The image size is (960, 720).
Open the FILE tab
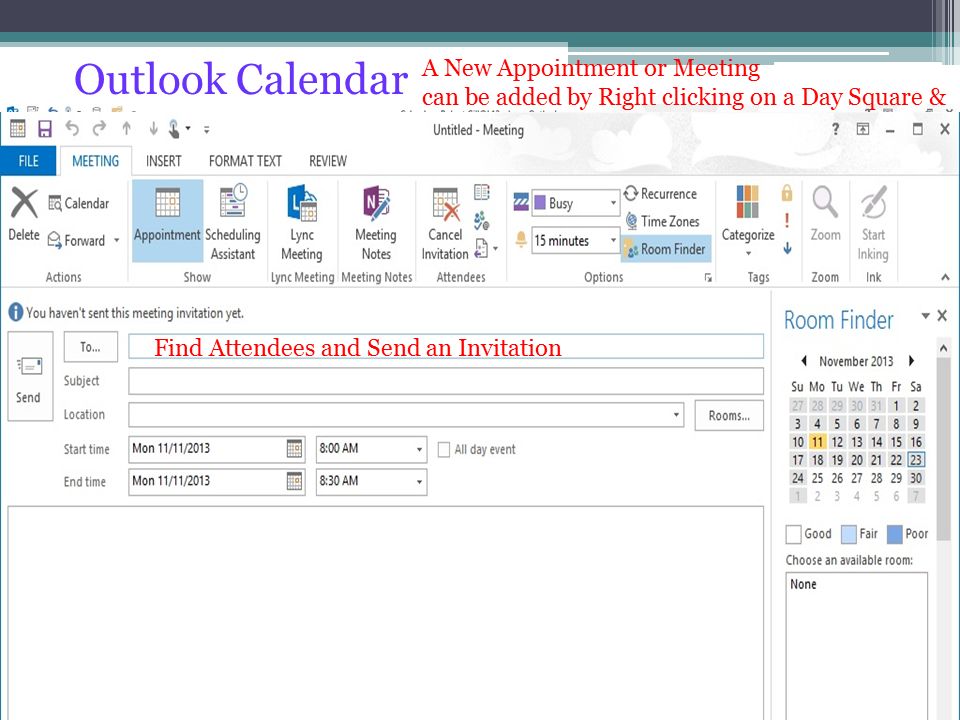28,161
